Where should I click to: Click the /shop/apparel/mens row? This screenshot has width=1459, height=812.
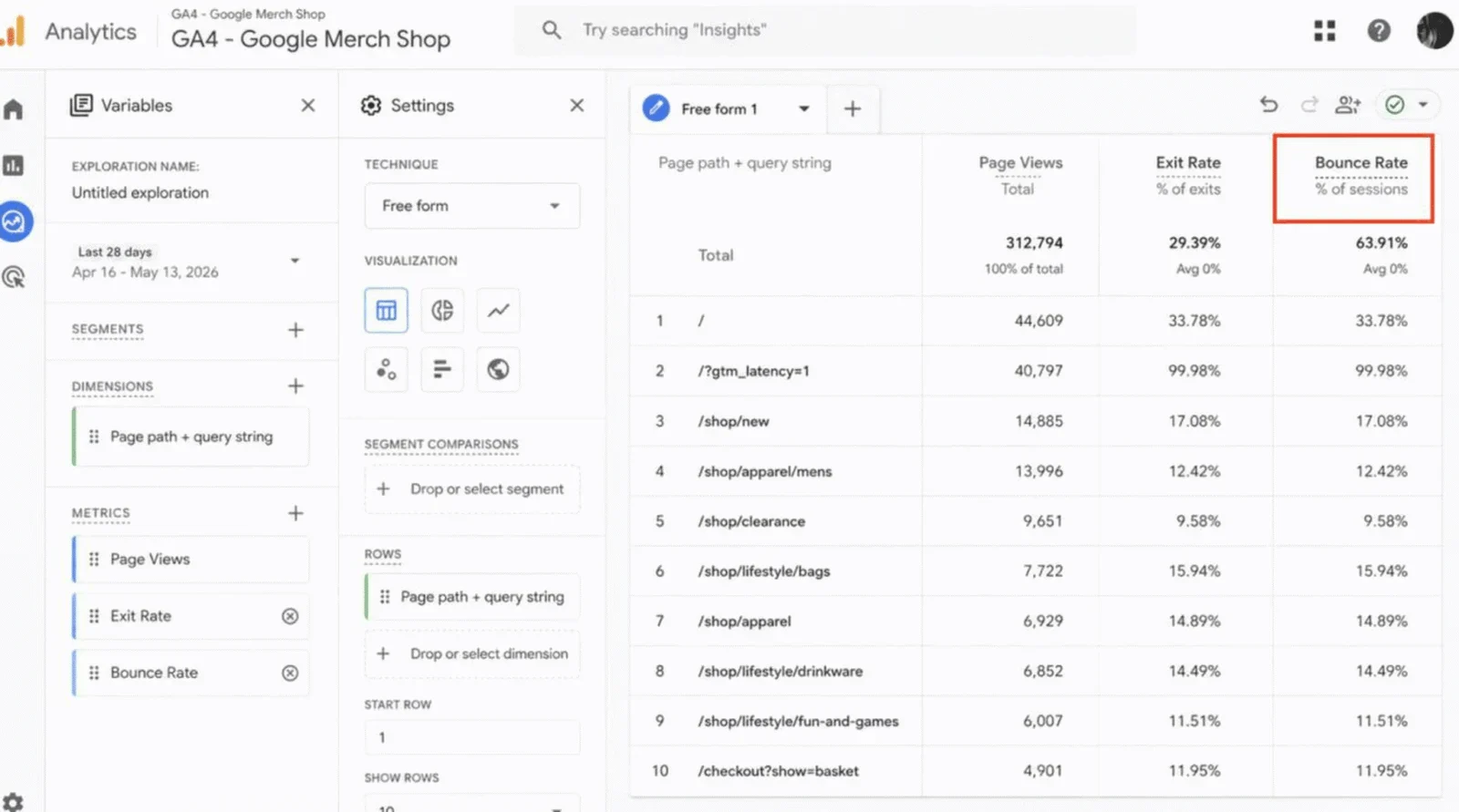coord(1035,471)
